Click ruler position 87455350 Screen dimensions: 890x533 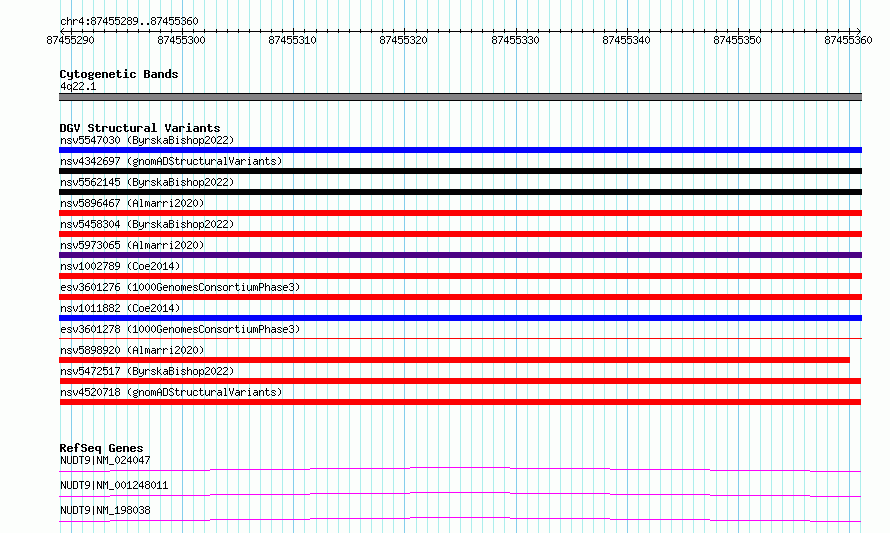(737, 40)
